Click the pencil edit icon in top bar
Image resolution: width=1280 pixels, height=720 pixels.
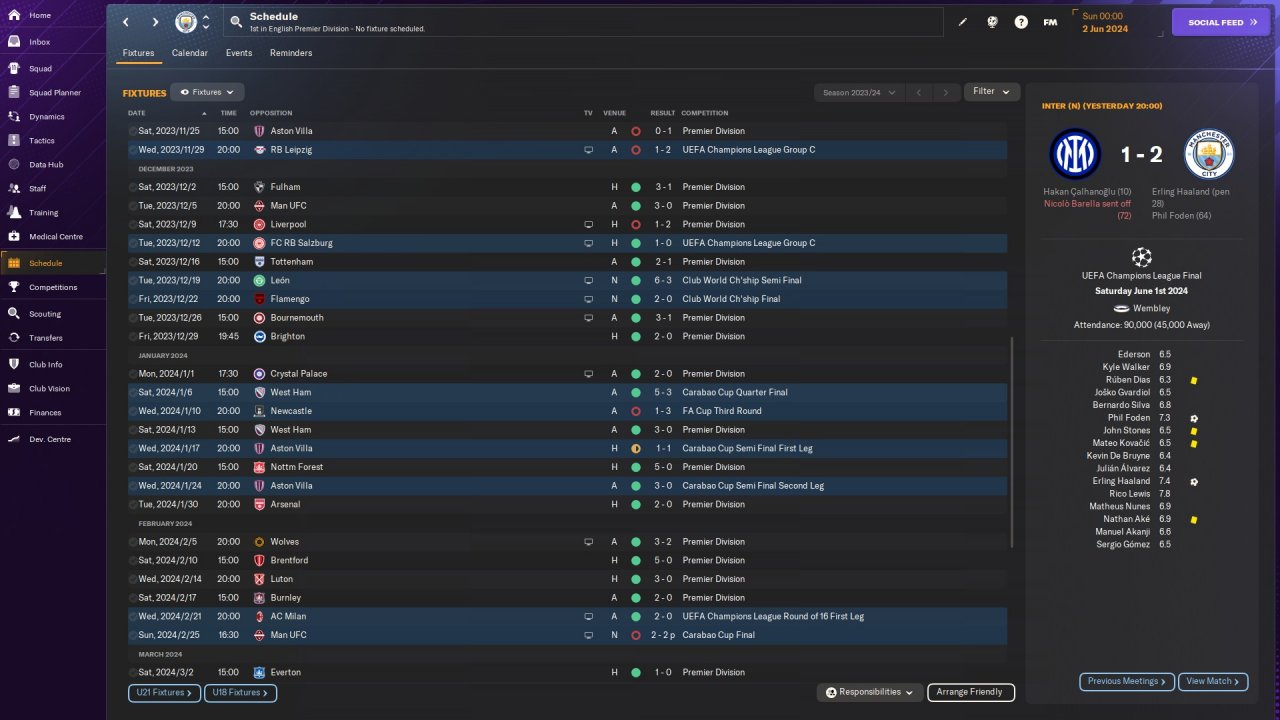point(963,22)
